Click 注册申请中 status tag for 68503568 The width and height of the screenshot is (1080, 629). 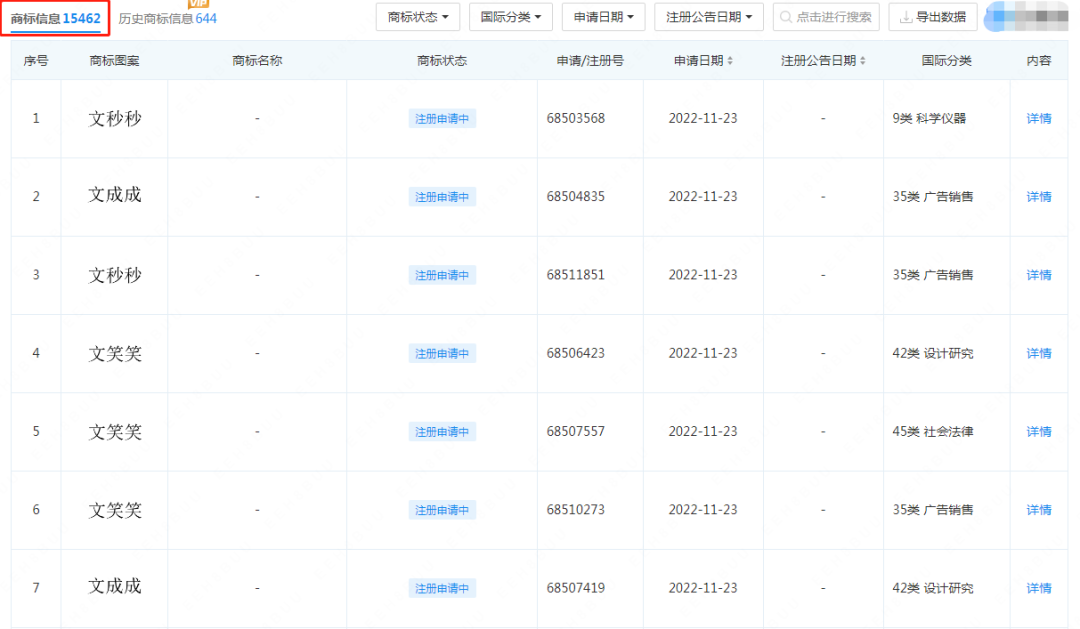coord(442,118)
